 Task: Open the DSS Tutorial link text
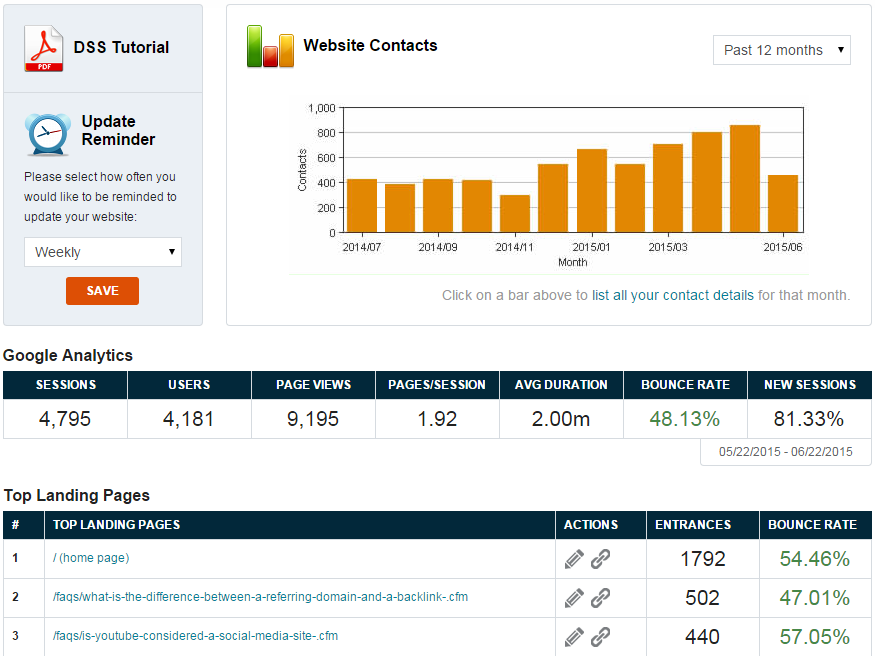[121, 47]
